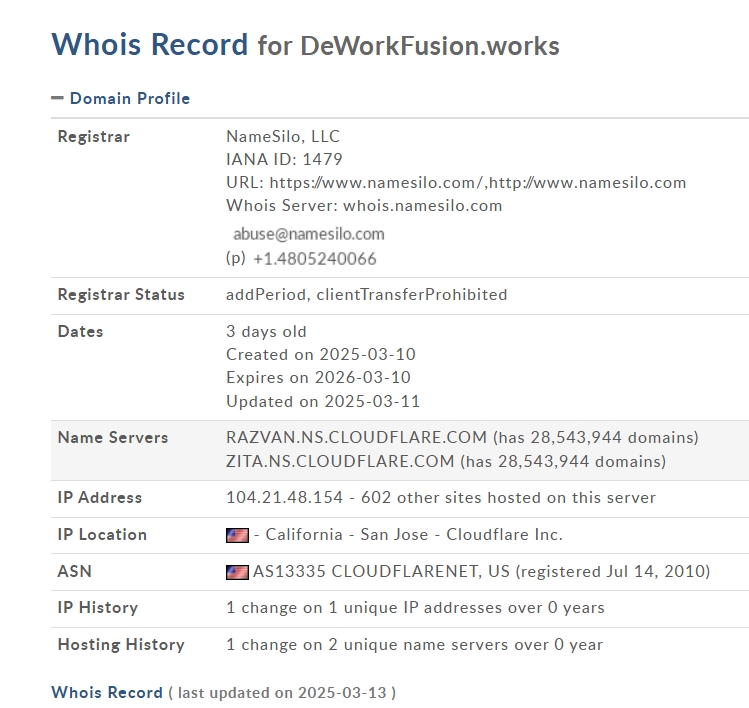Click the IP History row label
This screenshot has height=708, width=749.
coord(98,608)
